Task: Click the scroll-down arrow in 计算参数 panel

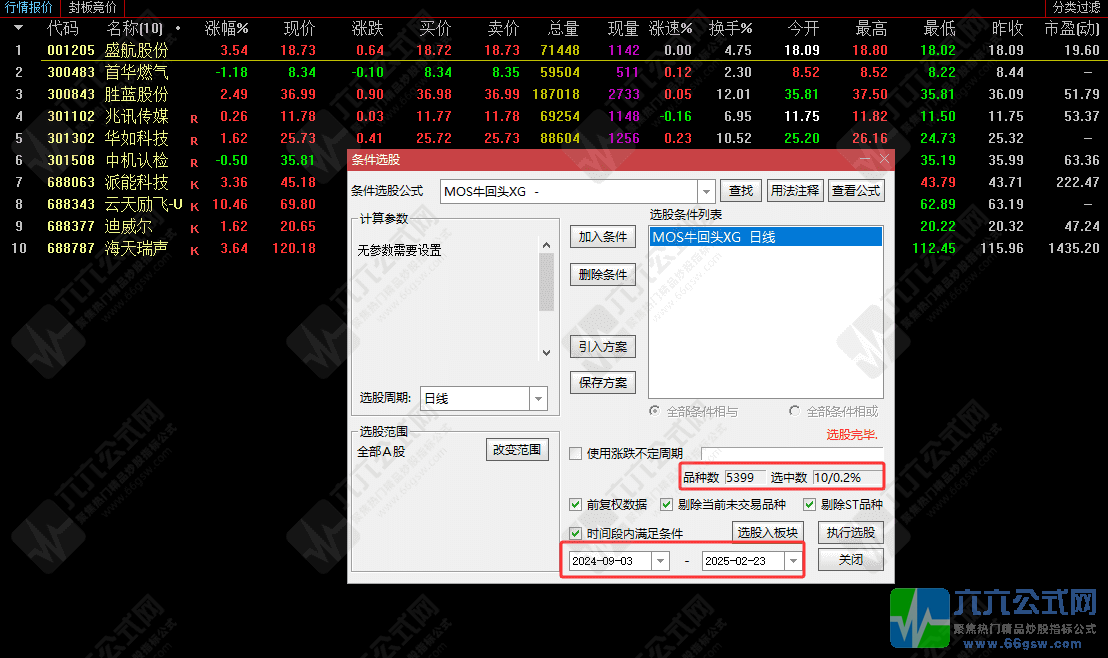Action: coord(545,352)
